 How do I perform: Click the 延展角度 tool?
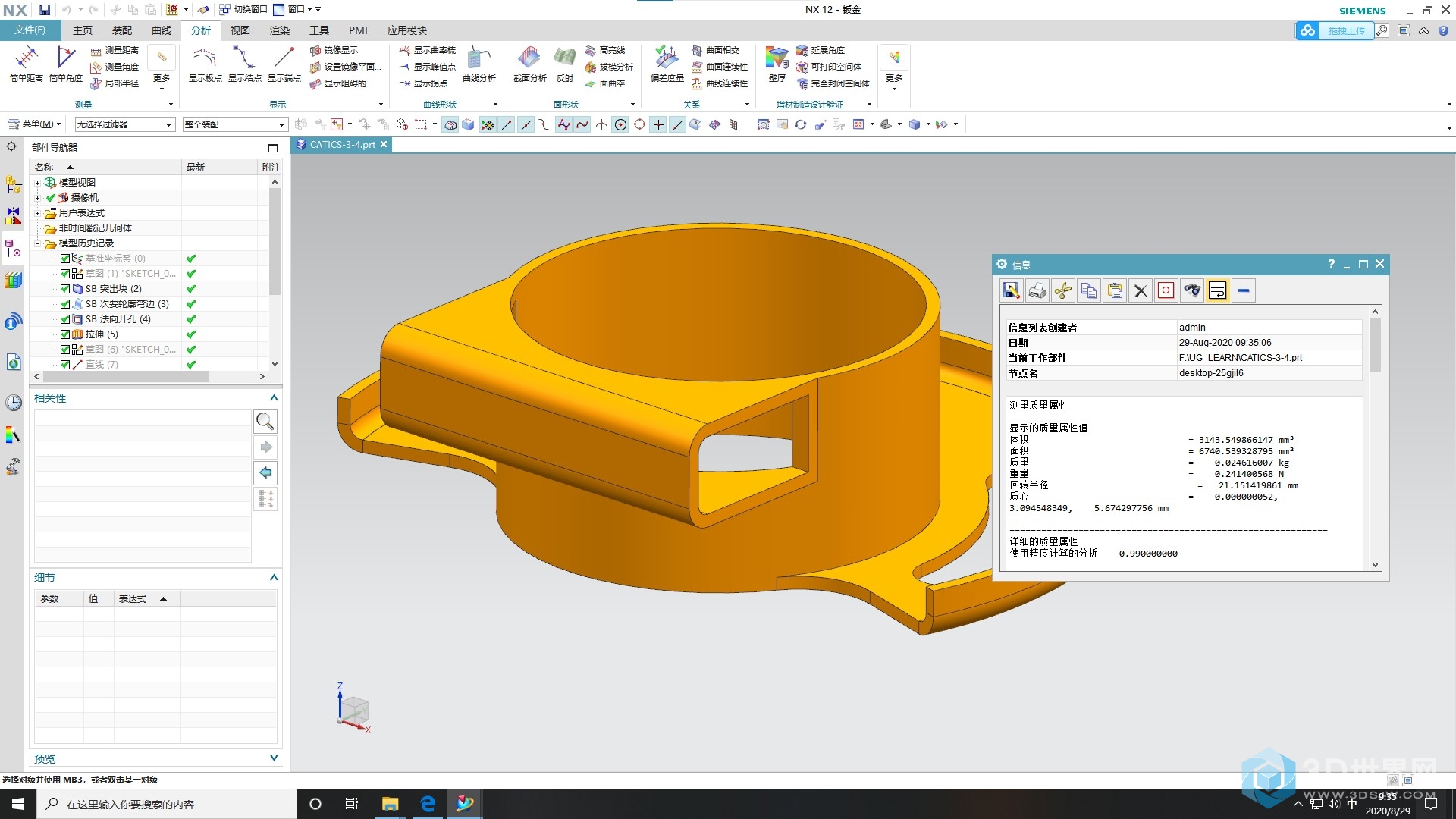821,50
